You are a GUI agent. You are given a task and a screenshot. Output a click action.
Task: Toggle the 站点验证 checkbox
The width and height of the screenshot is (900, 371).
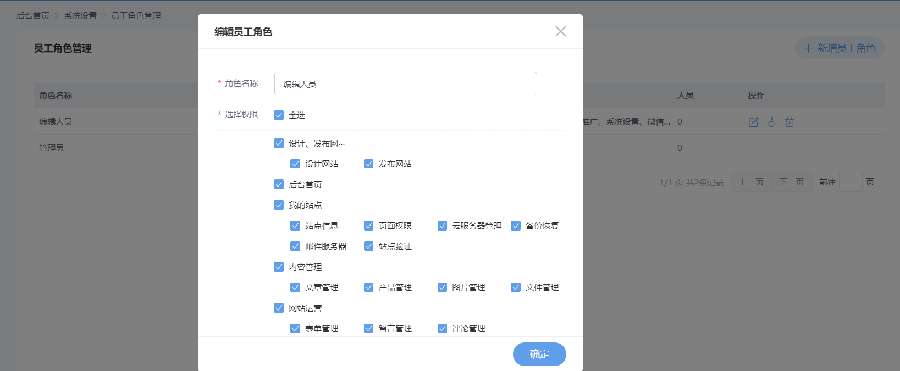368,246
